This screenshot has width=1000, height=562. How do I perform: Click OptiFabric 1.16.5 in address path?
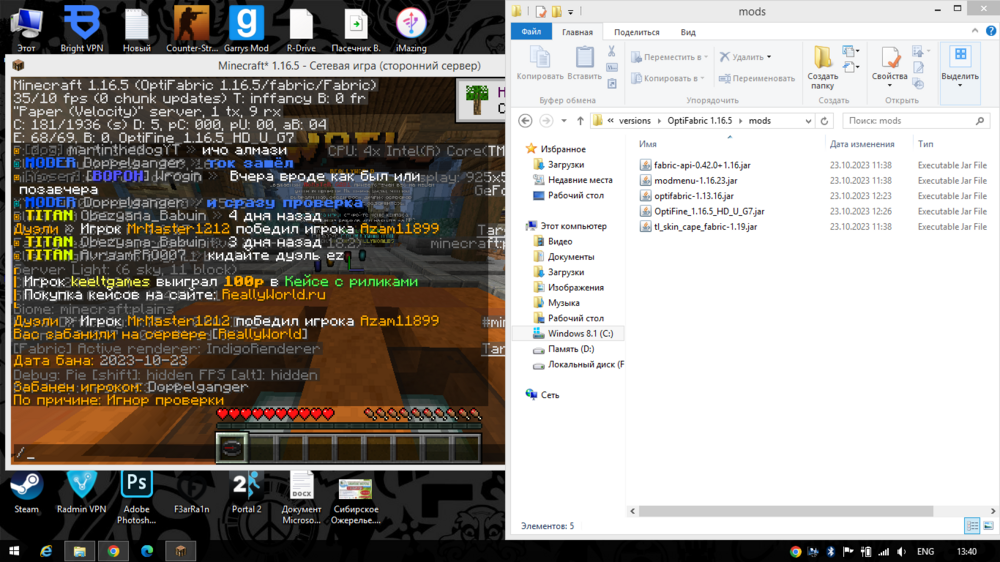tap(700, 121)
